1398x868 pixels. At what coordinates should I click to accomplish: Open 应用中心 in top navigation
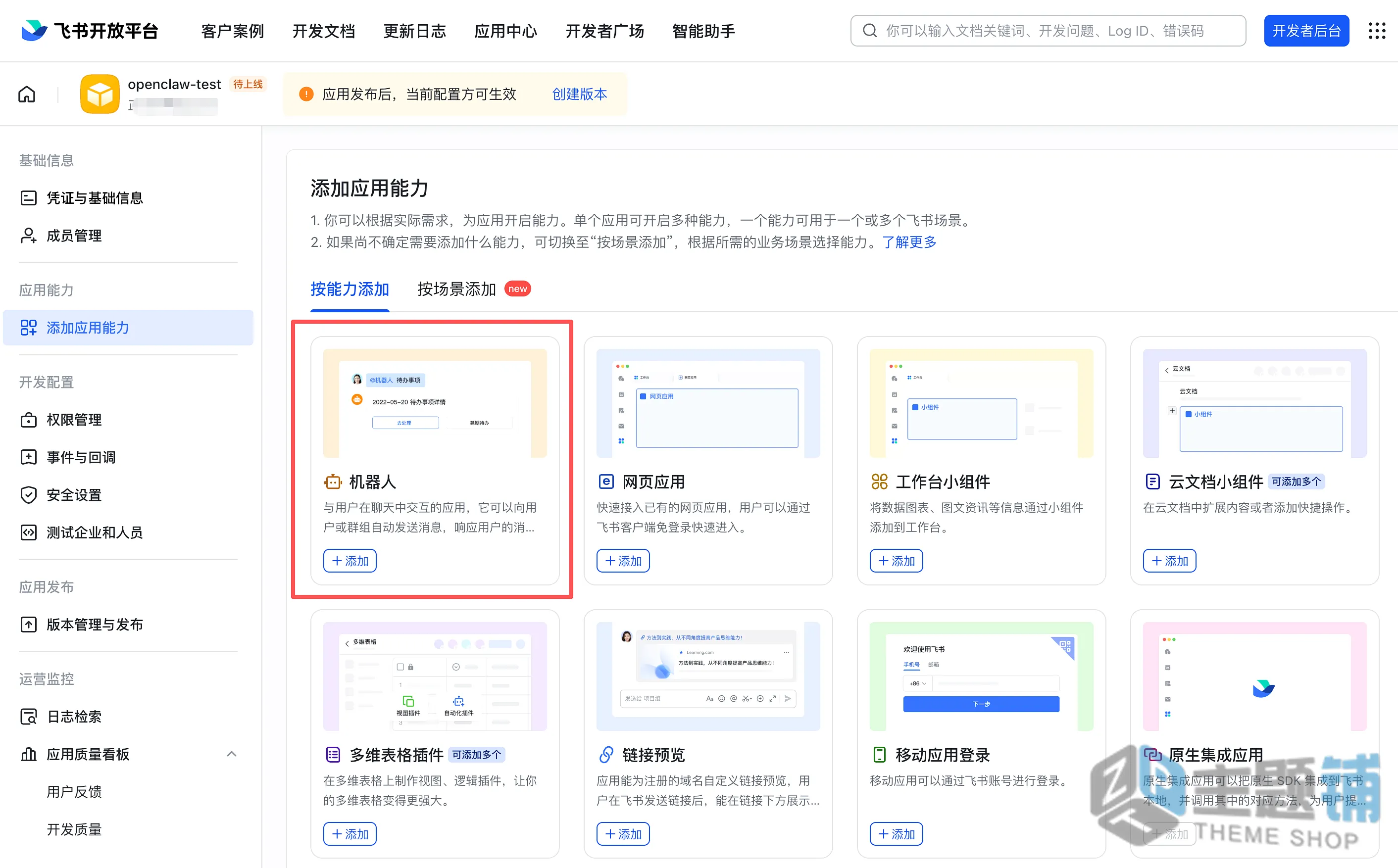[506, 30]
